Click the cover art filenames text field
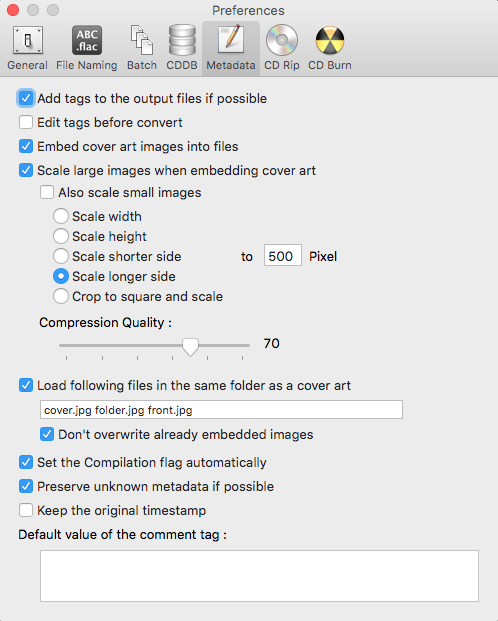The height and width of the screenshot is (621, 498). (221, 410)
